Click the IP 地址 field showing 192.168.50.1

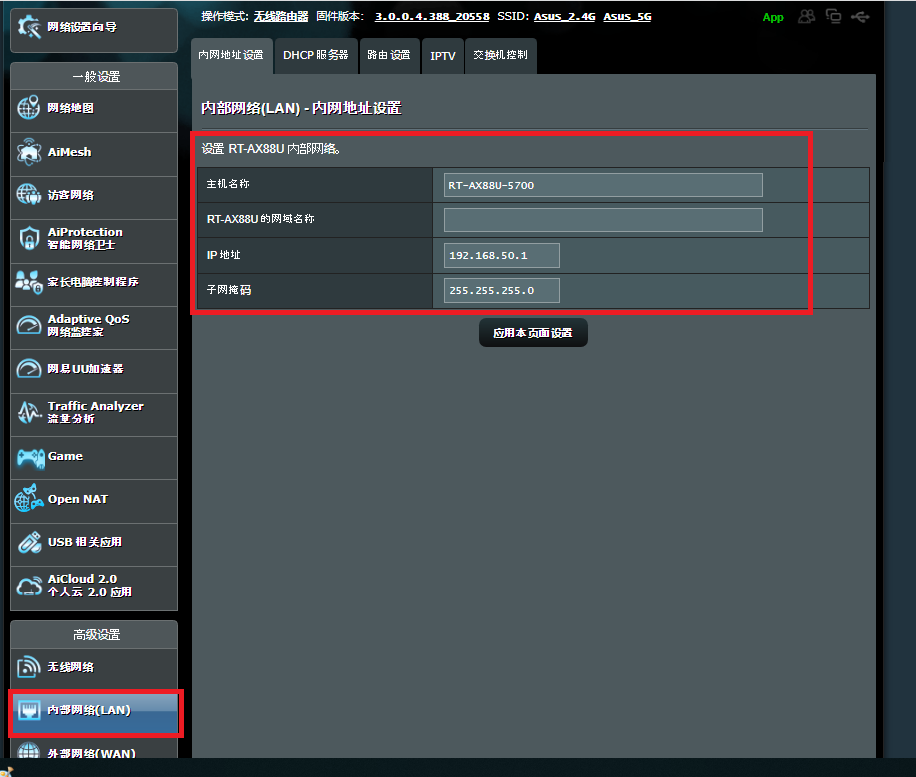(x=501, y=256)
